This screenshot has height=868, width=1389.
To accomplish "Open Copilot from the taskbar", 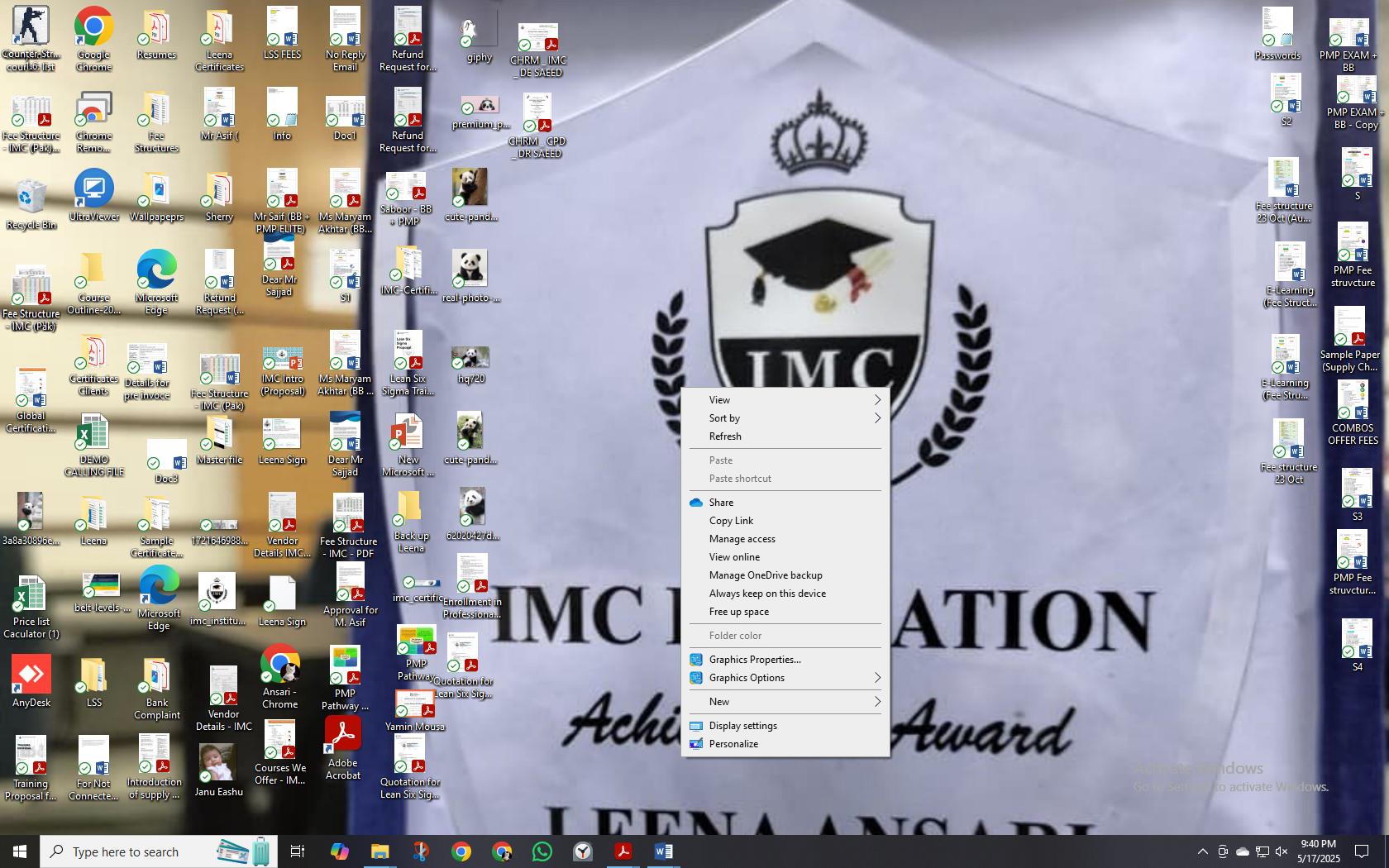I will pyautogui.click(x=339, y=851).
